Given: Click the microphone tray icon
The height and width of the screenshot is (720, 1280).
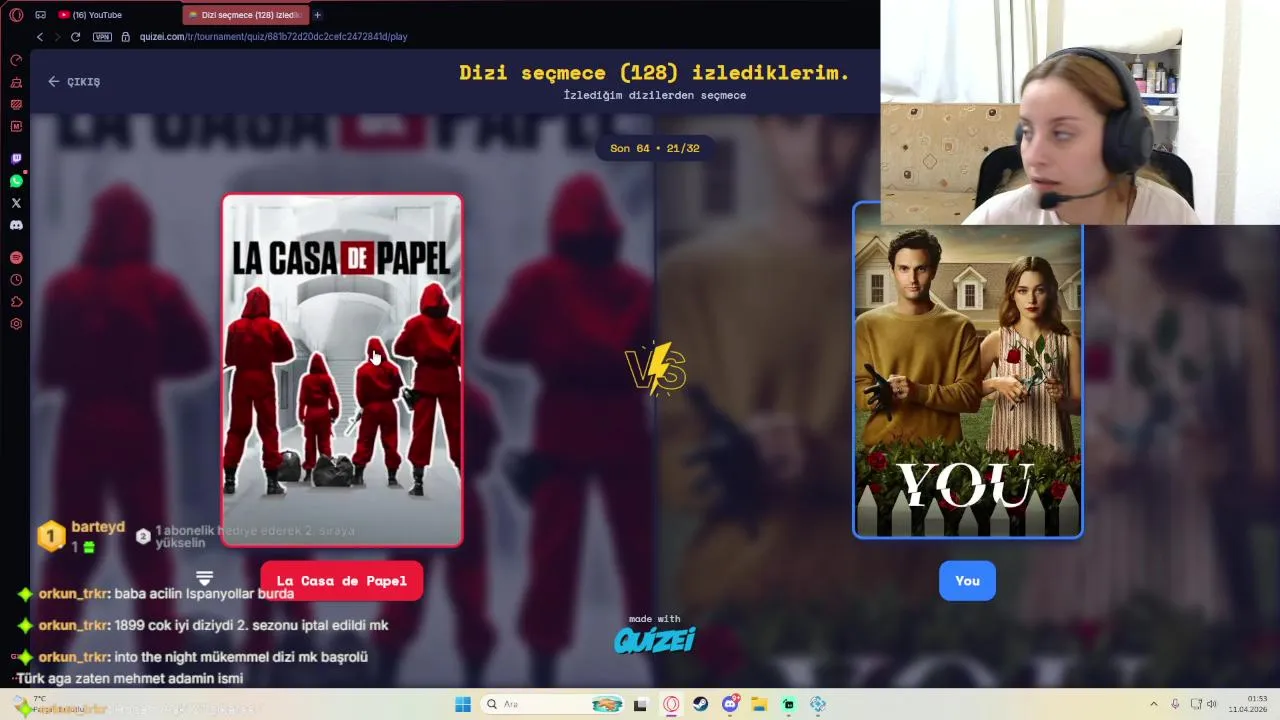Looking at the screenshot, I should 1175,704.
